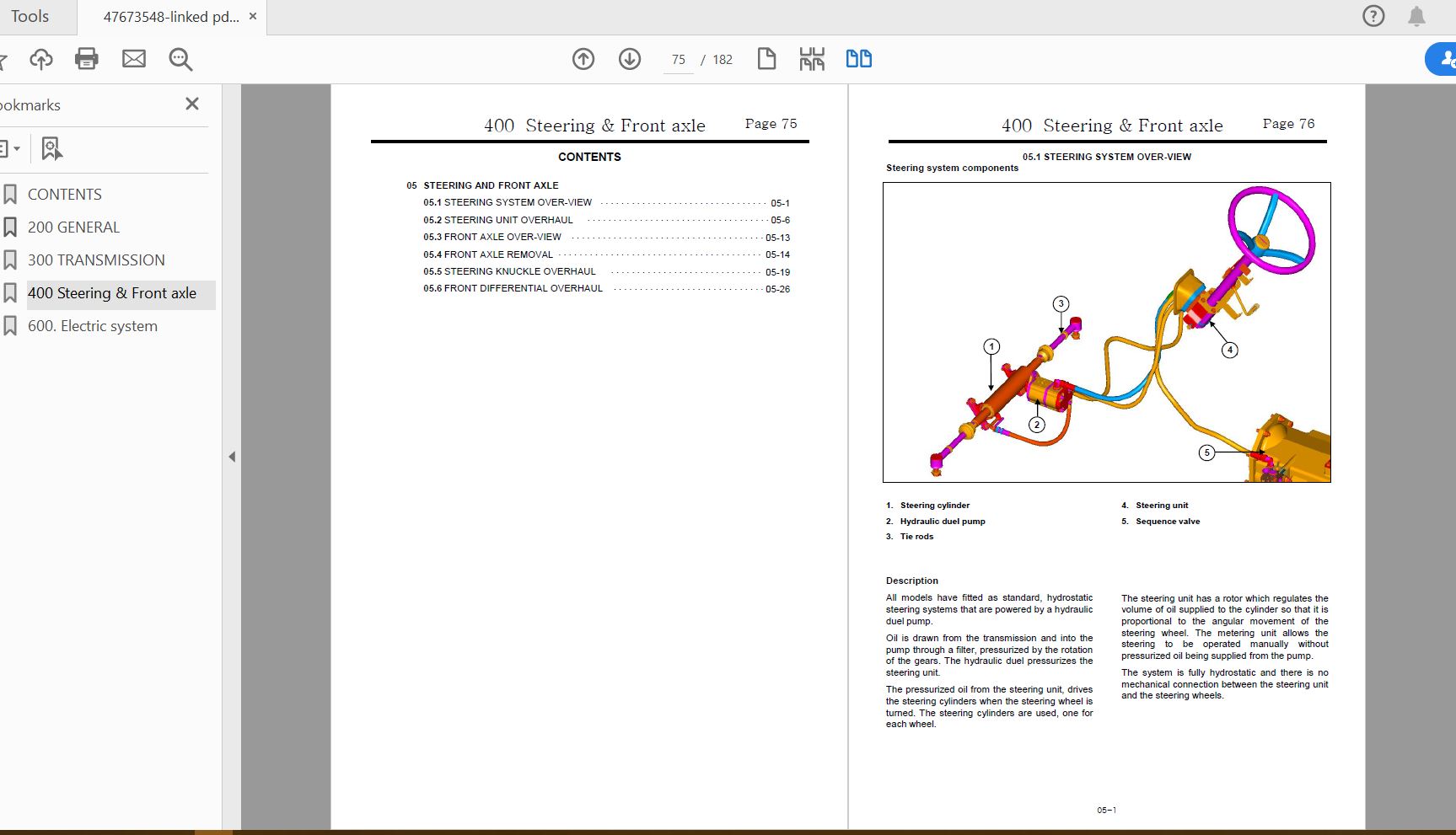
Task: Click callout number 5 in the diagram
Action: (1206, 452)
